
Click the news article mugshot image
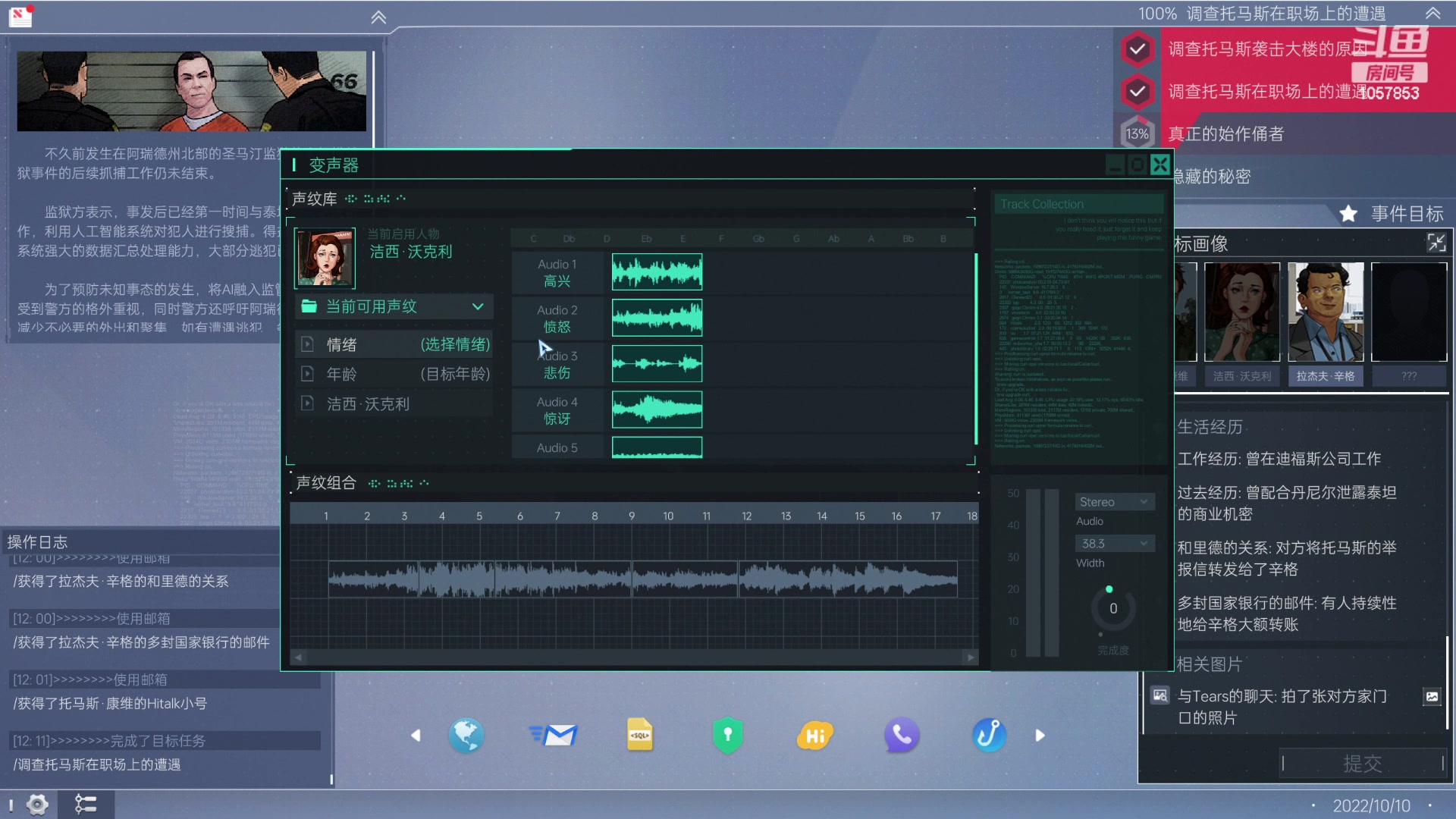(x=191, y=91)
